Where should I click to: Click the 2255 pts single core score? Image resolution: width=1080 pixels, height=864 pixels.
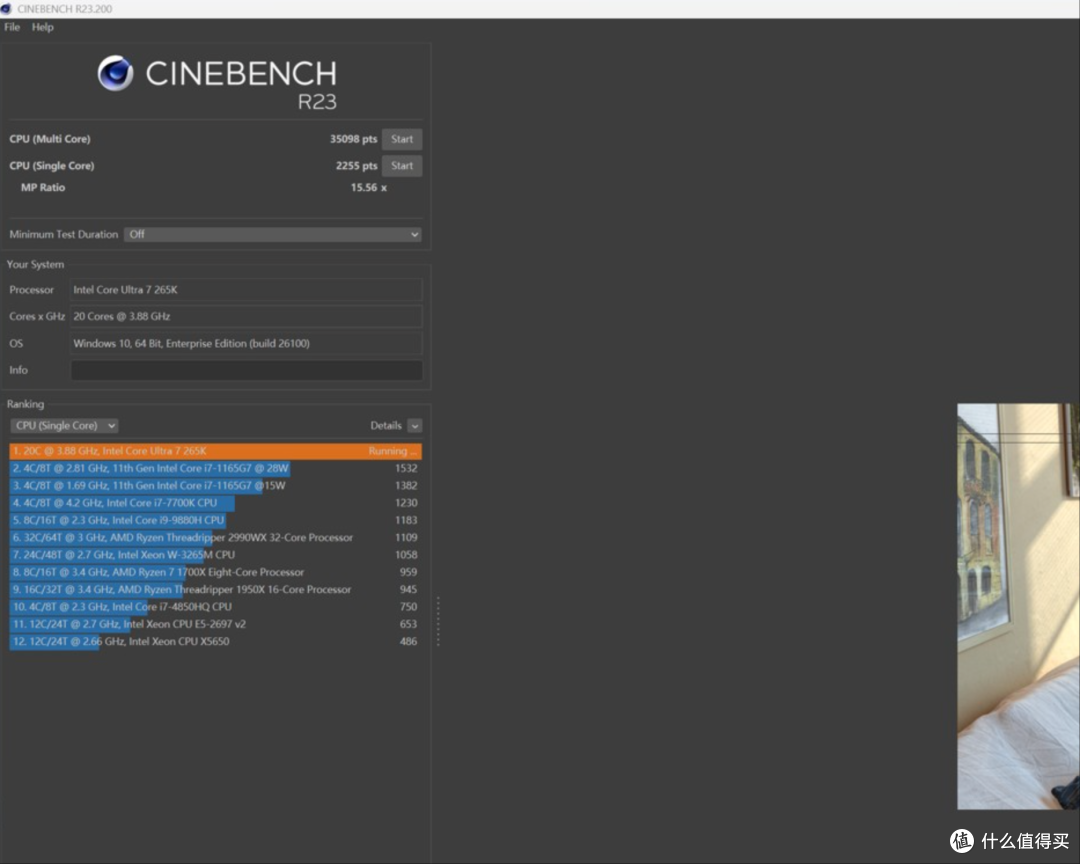356,166
